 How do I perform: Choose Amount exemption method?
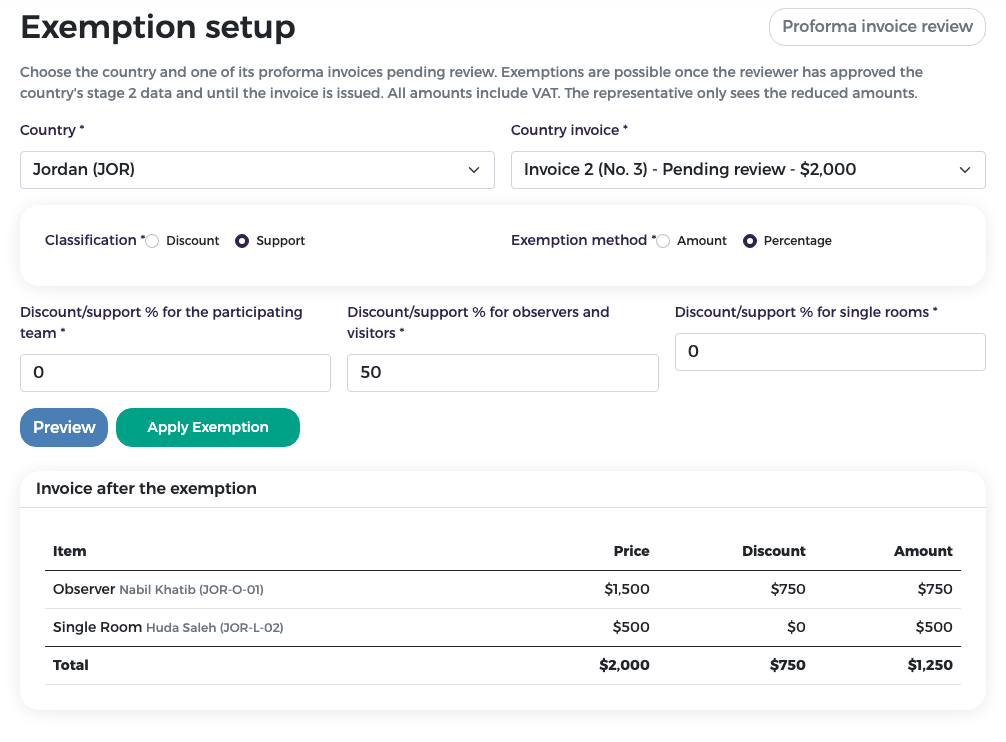[663, 241]
